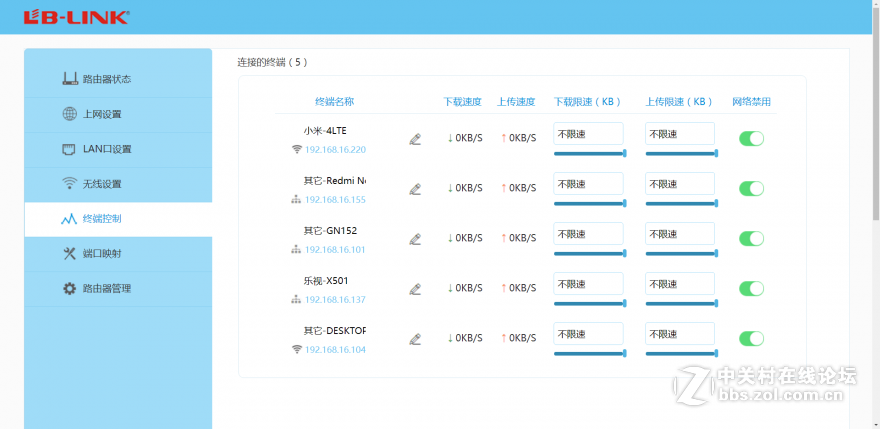The image size is (880, 429).
Task: Click the device name 小米-4LTE
Action: 325,130
